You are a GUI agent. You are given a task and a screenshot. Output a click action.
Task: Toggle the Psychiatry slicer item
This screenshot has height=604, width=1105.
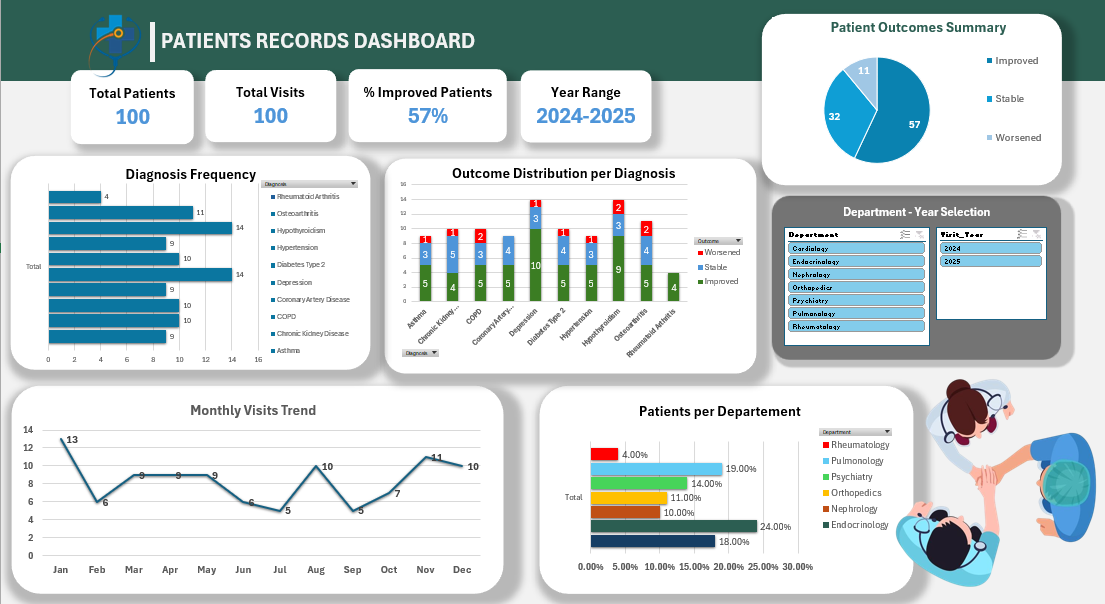tap(855, 300)
